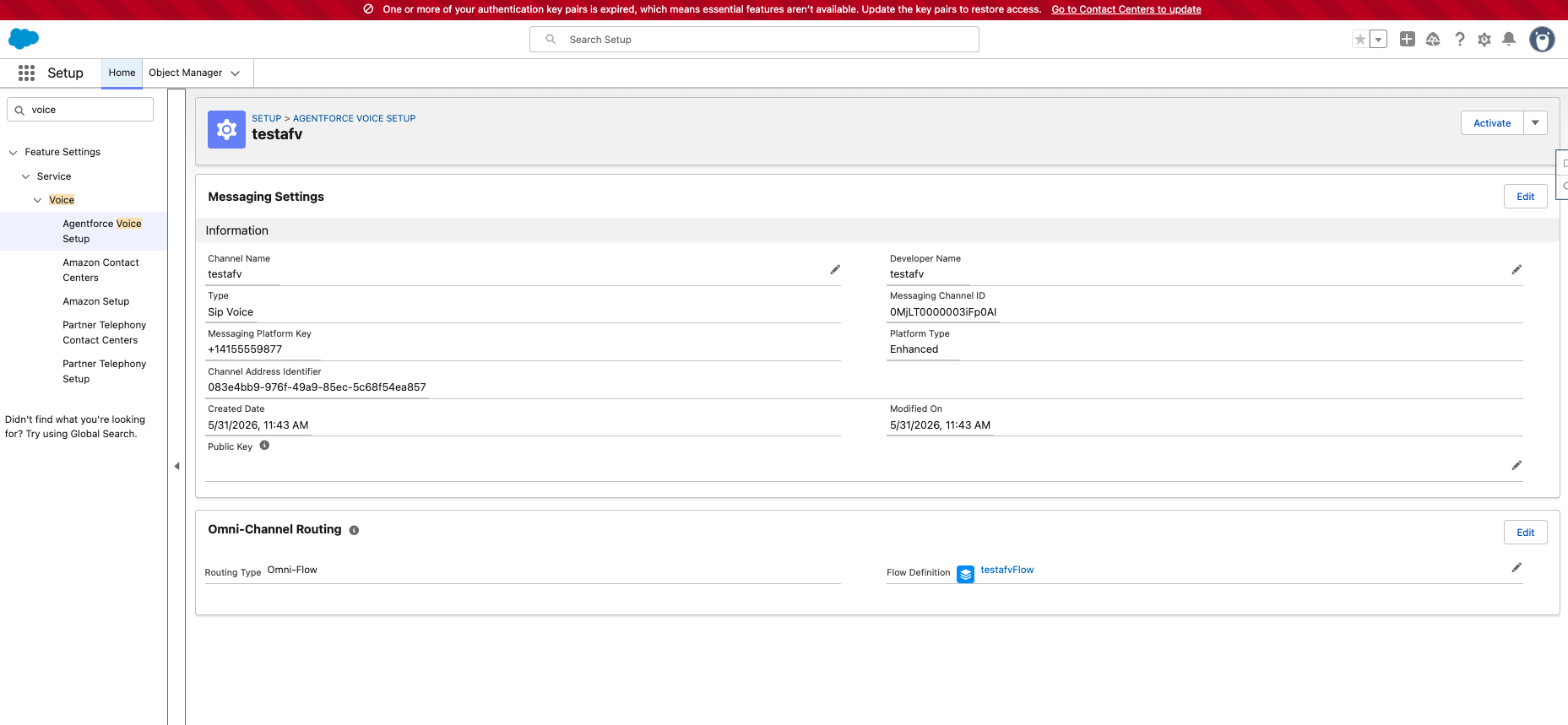Open the Help question mark icon
This screenshot has height=725, width=1568.
tap(1459, 39)
